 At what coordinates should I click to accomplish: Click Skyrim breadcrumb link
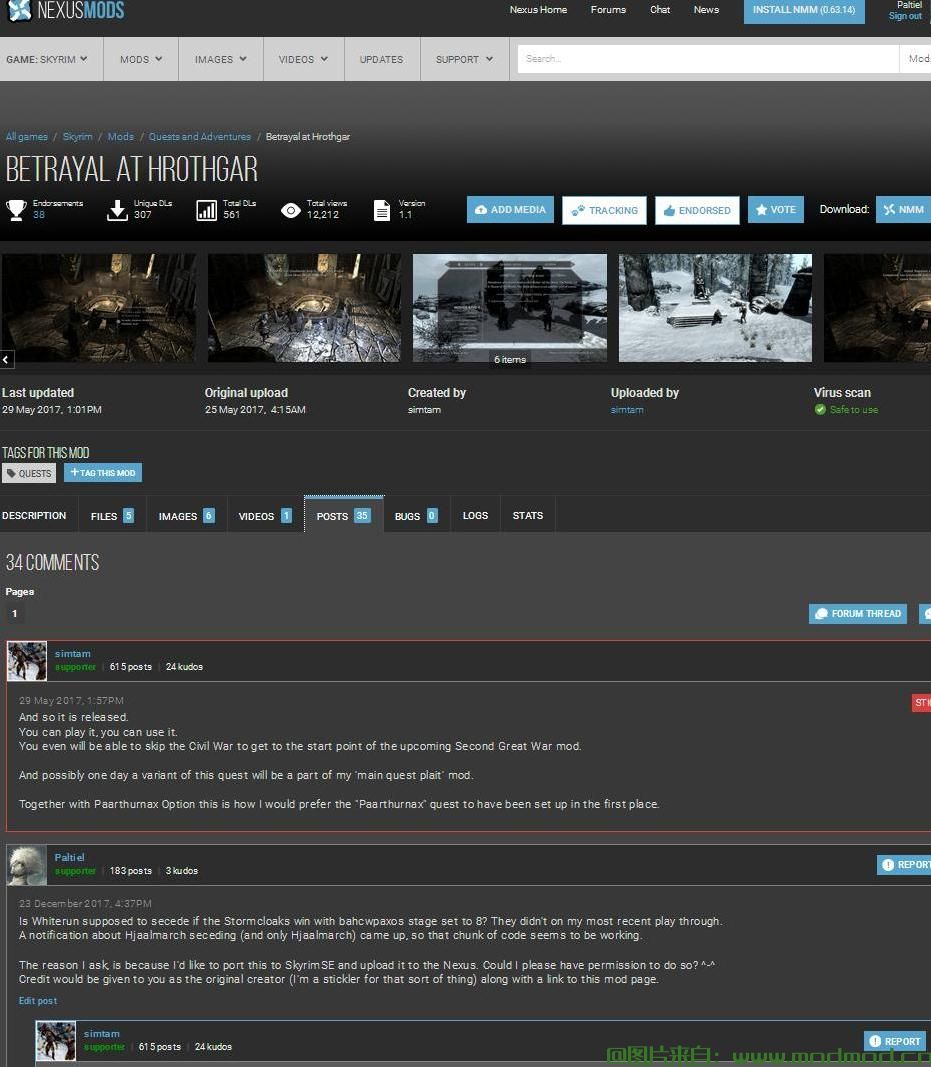coord(78,137)
